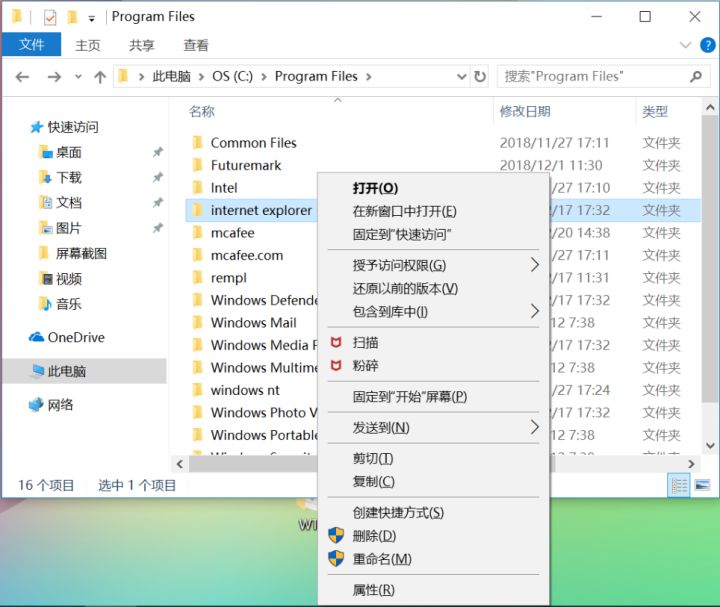Sort by 名称 column header
The image size is (720, 607).
202,111
